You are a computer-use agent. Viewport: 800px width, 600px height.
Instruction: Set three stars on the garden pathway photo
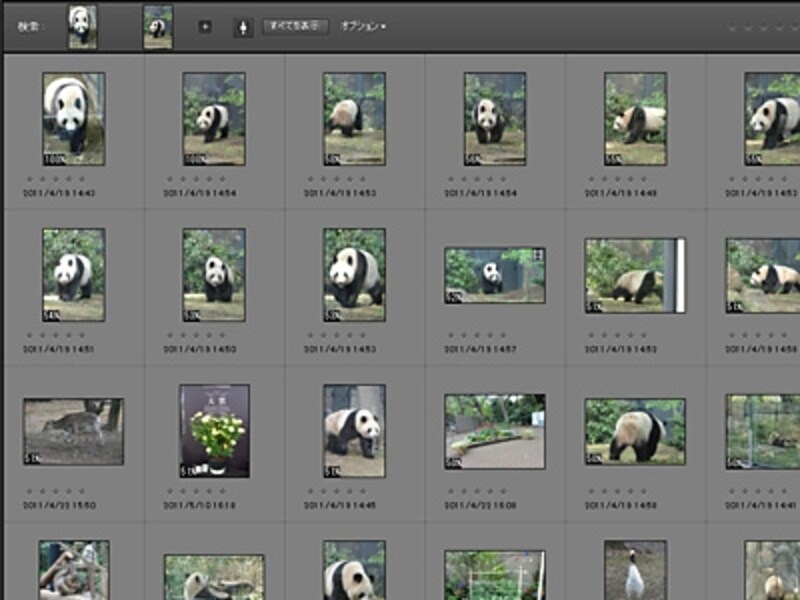477,491
